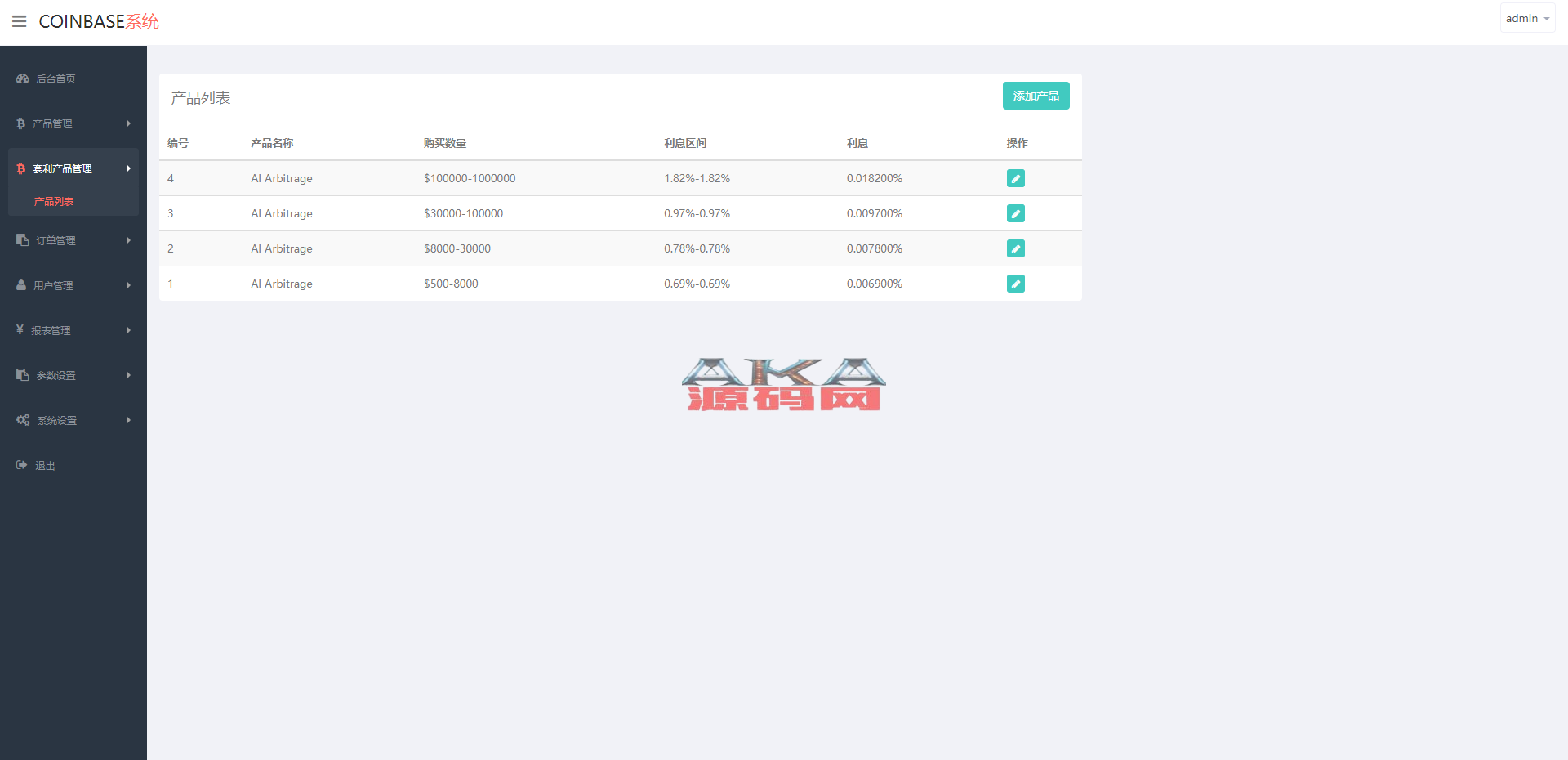Open editor for the $500-8000 product row
The height and width of the screenshot is (760, 1568).
tap(1015, 284)
